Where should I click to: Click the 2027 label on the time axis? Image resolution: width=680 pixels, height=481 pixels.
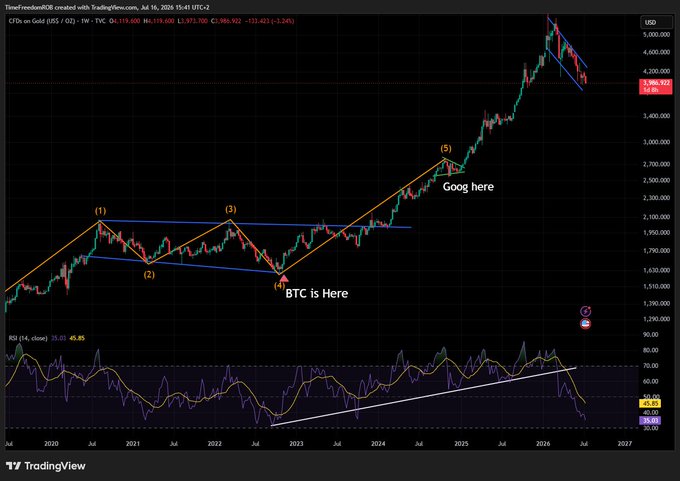[x=624, y=444]
